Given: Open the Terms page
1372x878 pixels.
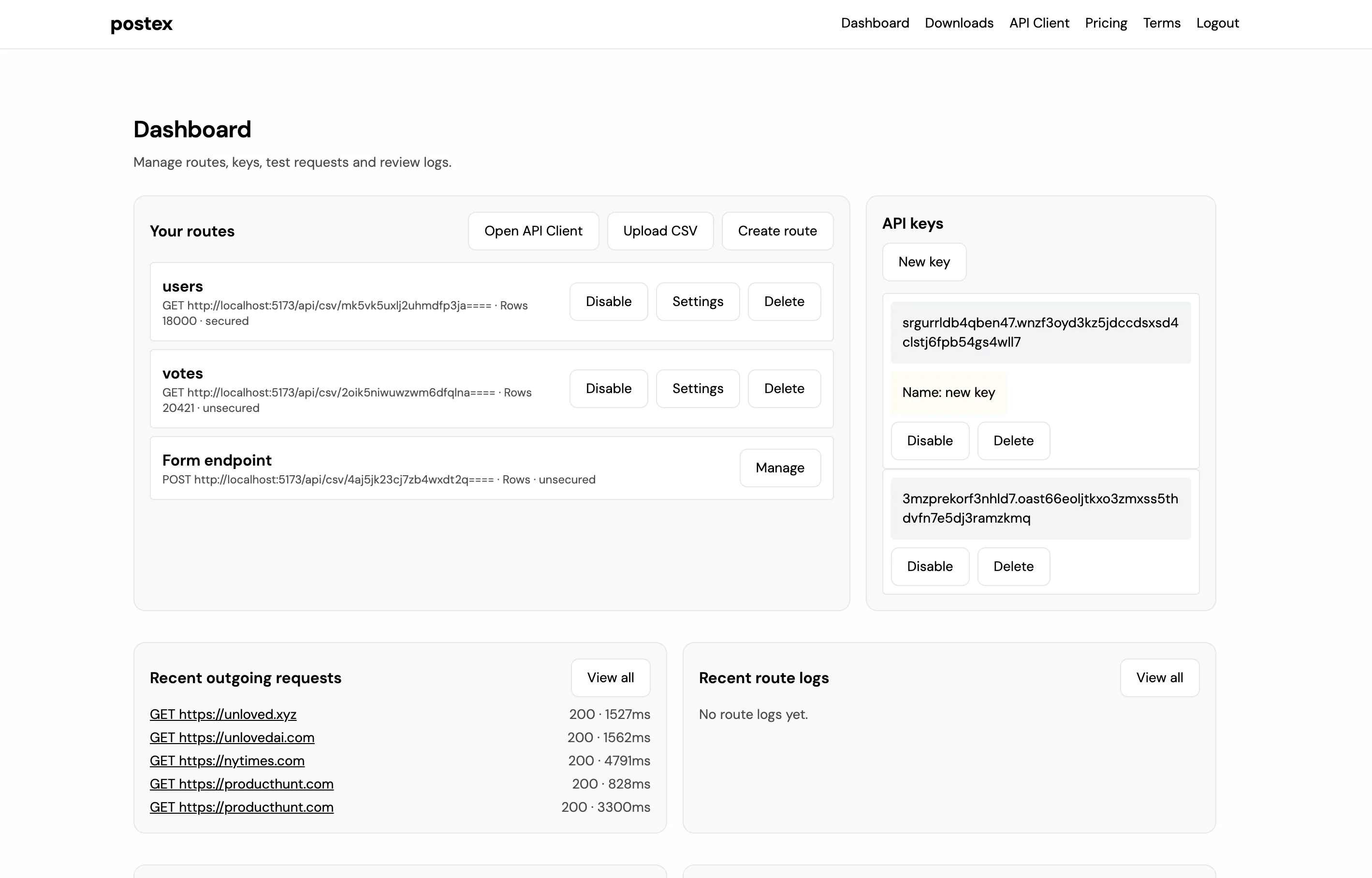Looking at the screenshot, I should point(1161,23).
